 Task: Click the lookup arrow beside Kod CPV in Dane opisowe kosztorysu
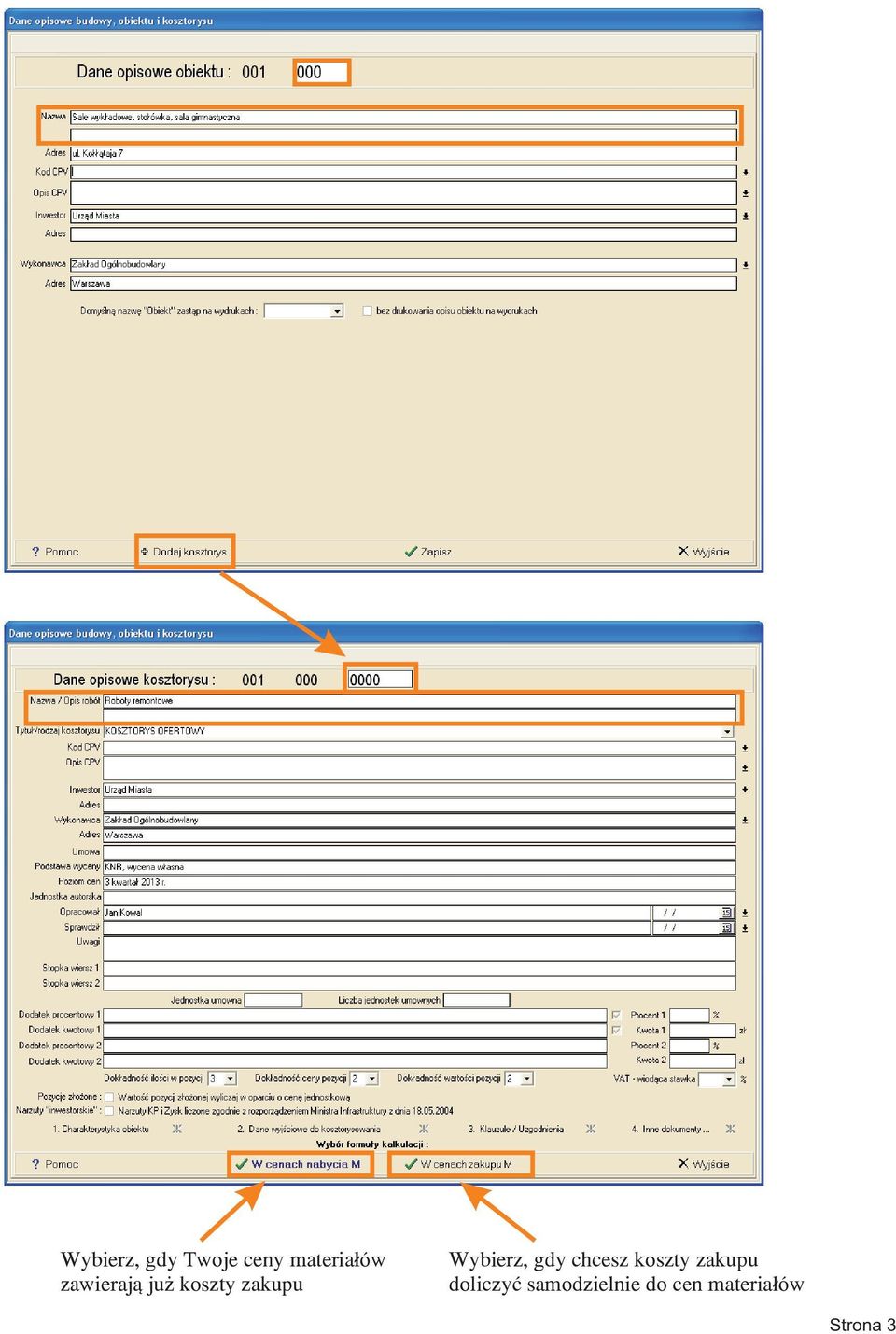point(745,748)
